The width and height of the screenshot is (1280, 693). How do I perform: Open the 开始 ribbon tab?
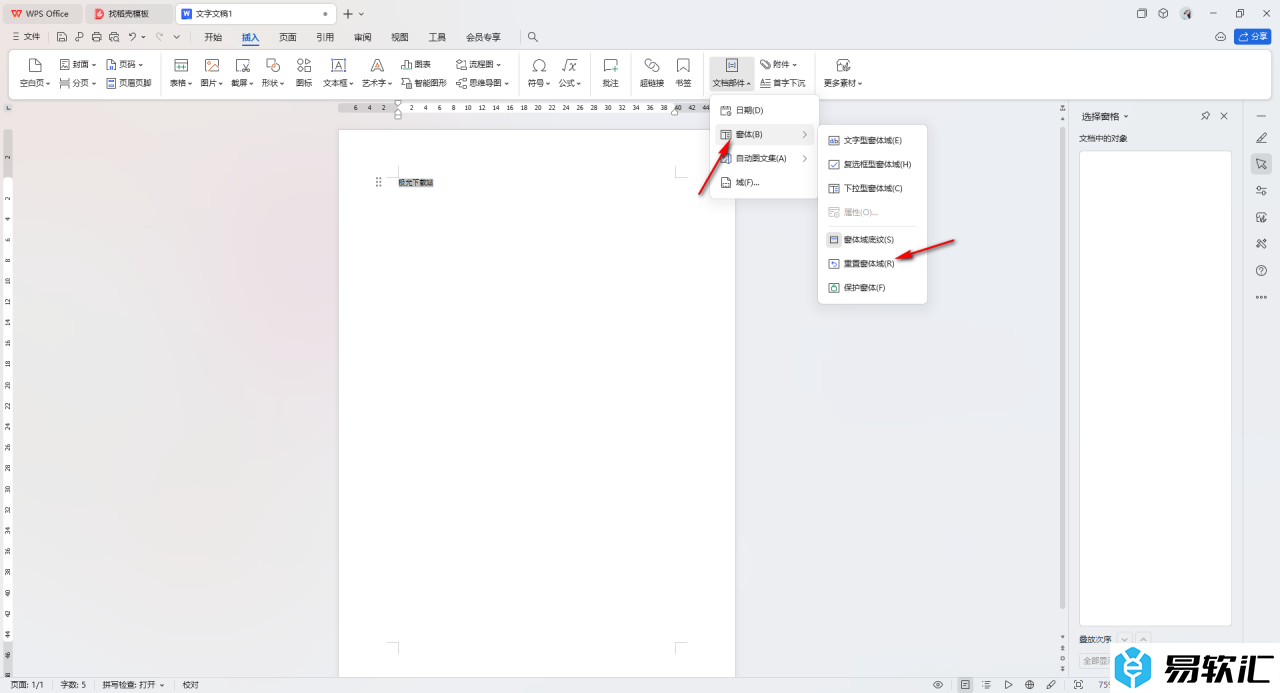pos(213,37)
